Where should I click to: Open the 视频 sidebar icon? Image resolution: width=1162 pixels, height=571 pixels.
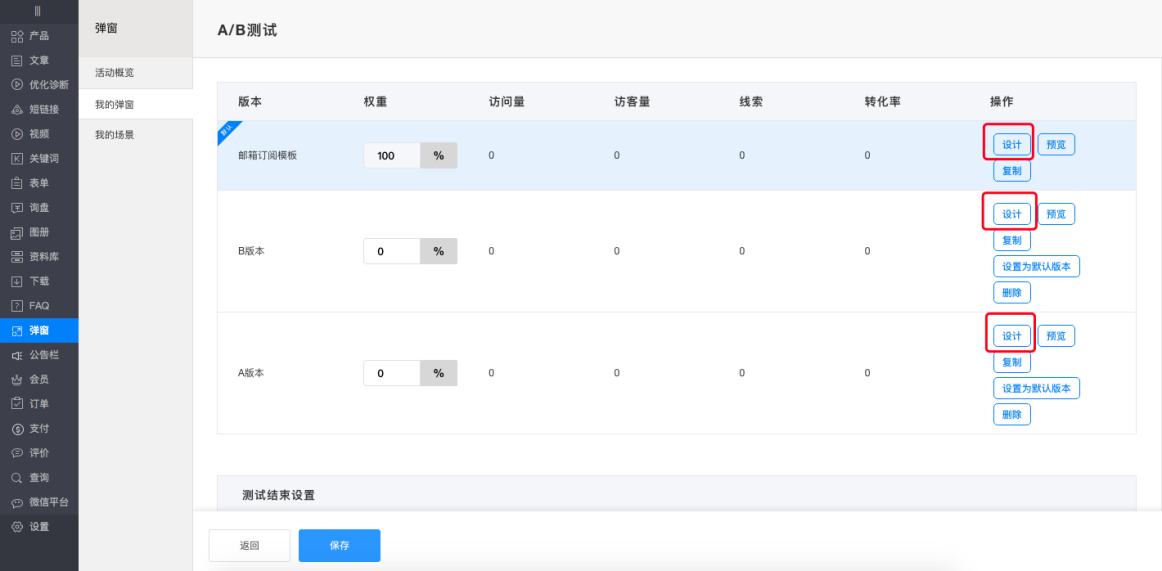point(17,134)
